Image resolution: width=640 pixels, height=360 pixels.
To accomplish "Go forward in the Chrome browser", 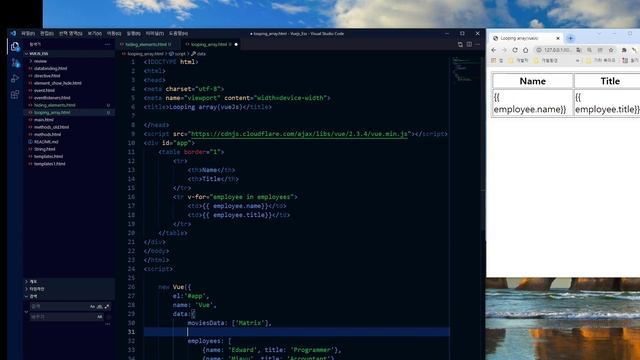I will (504, 50).
